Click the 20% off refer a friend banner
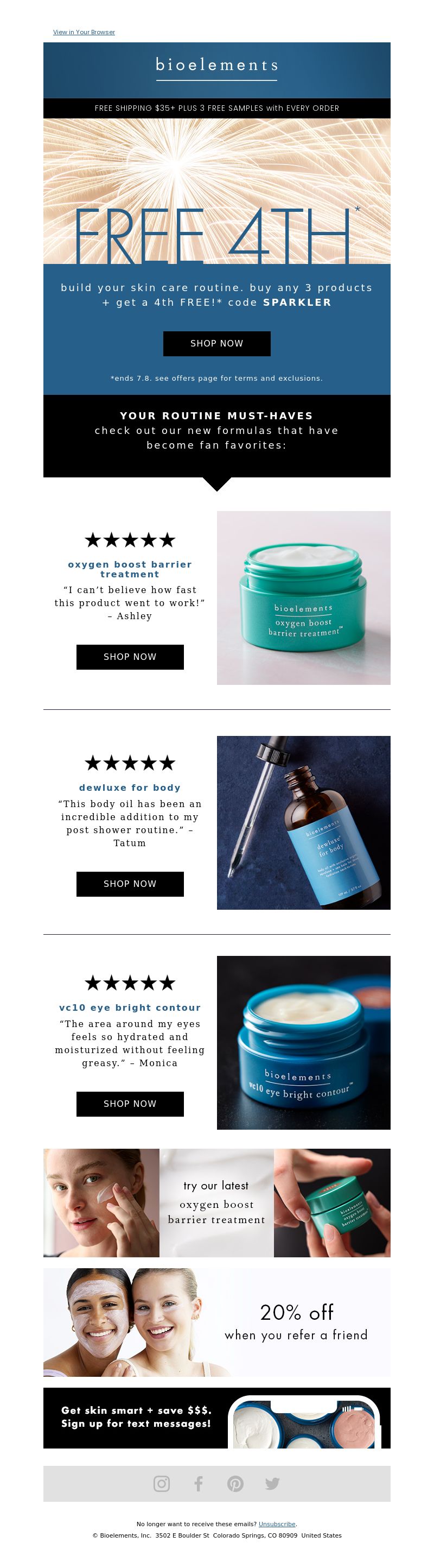The image size is (434, 1568). (x=217, y=1322)
